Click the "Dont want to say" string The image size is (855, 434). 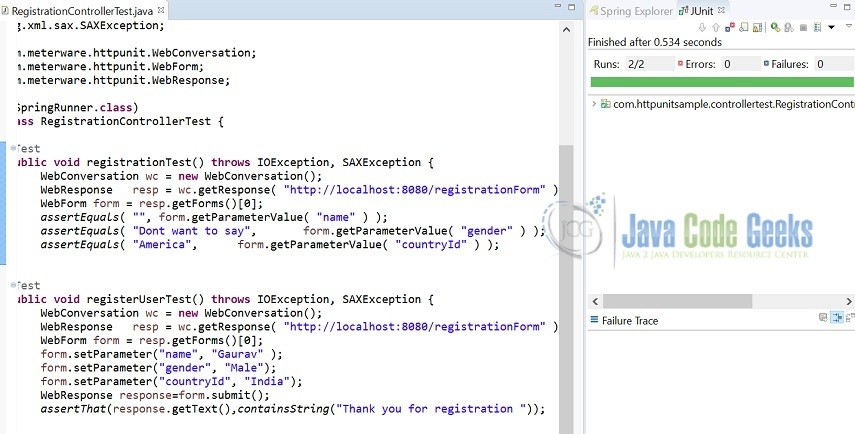coord(190,231)
